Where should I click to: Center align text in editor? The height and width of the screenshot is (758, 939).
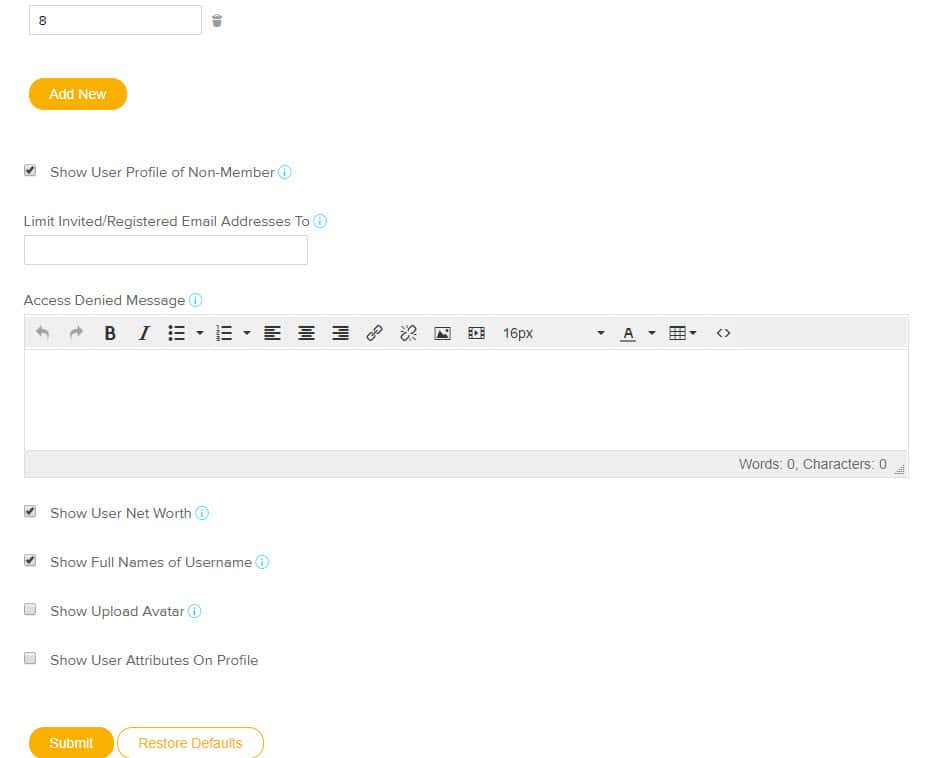coord(307,333)
